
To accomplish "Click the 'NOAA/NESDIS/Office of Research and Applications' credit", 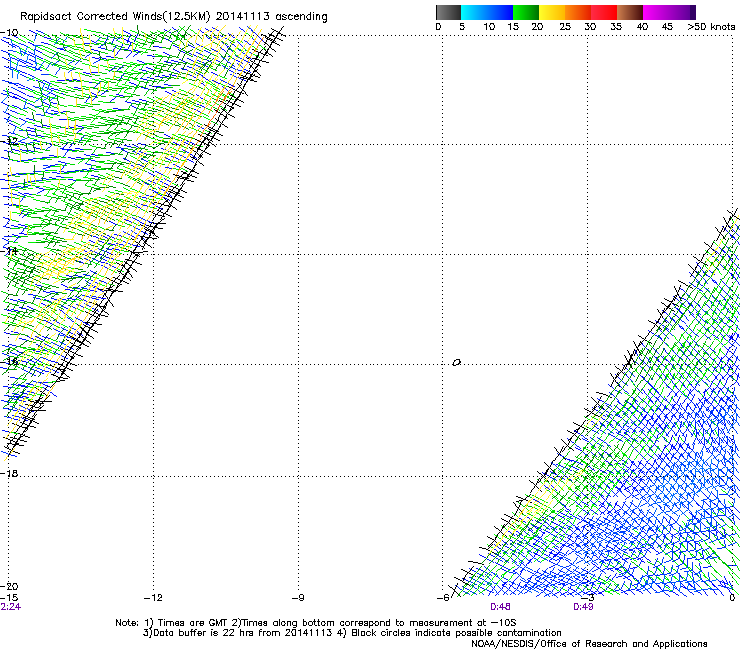I will pos(589,644).
